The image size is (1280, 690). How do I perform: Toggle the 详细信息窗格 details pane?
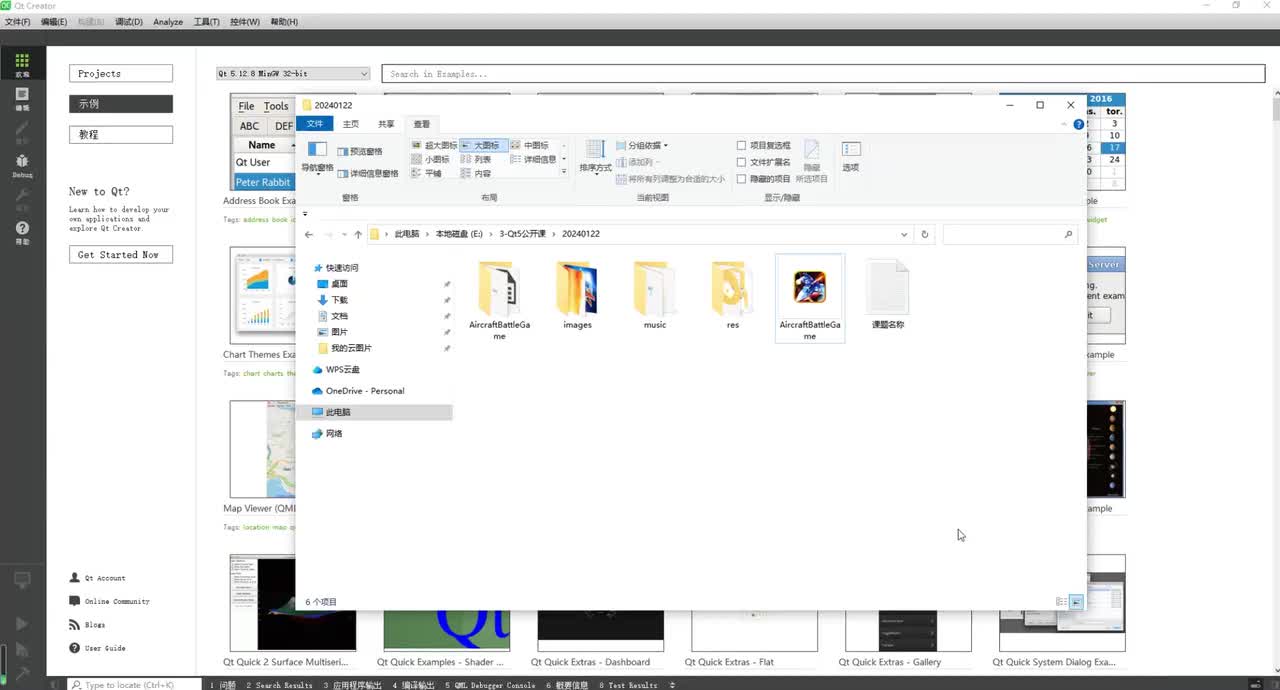[367, 173]
